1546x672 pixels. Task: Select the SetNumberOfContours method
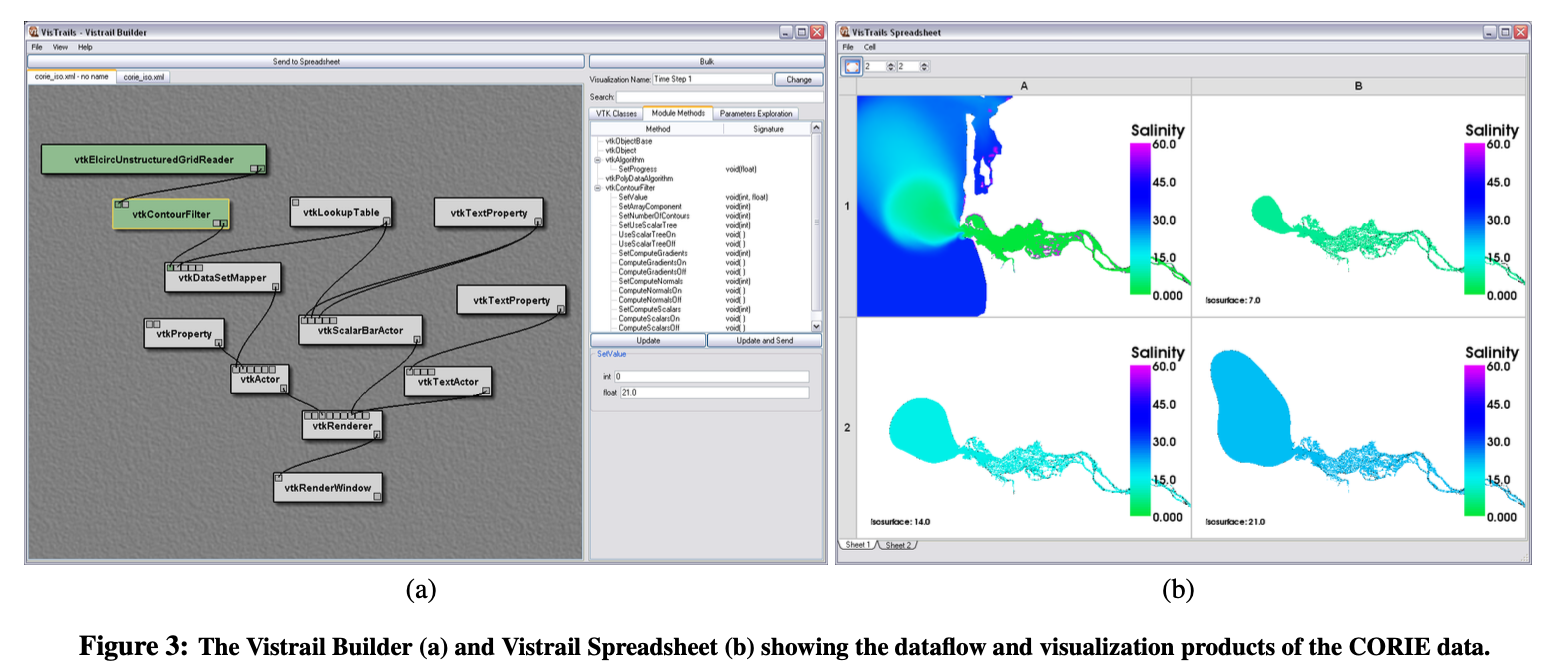tap(647, 216)
